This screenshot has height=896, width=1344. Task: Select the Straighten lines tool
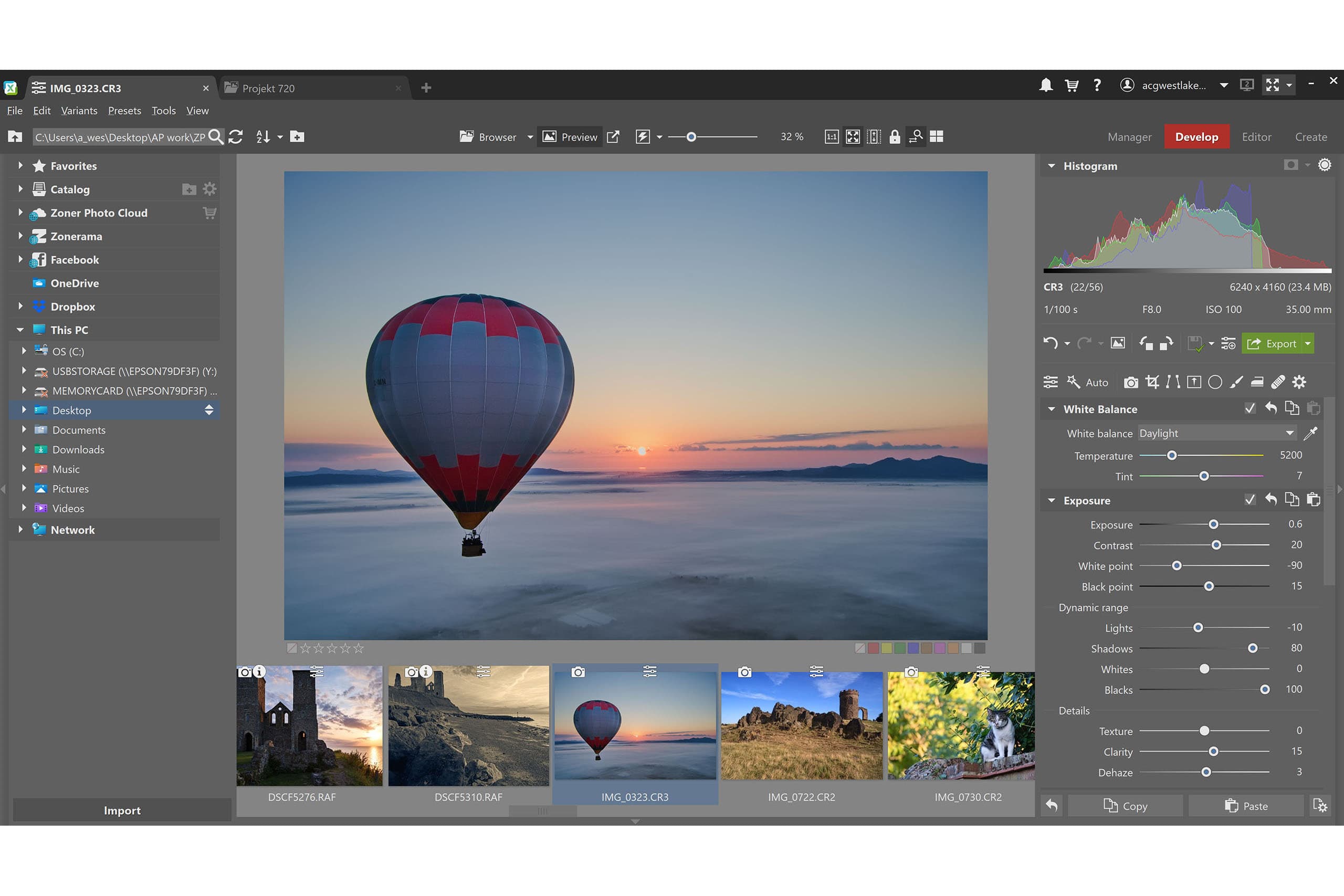[1172, 382]
